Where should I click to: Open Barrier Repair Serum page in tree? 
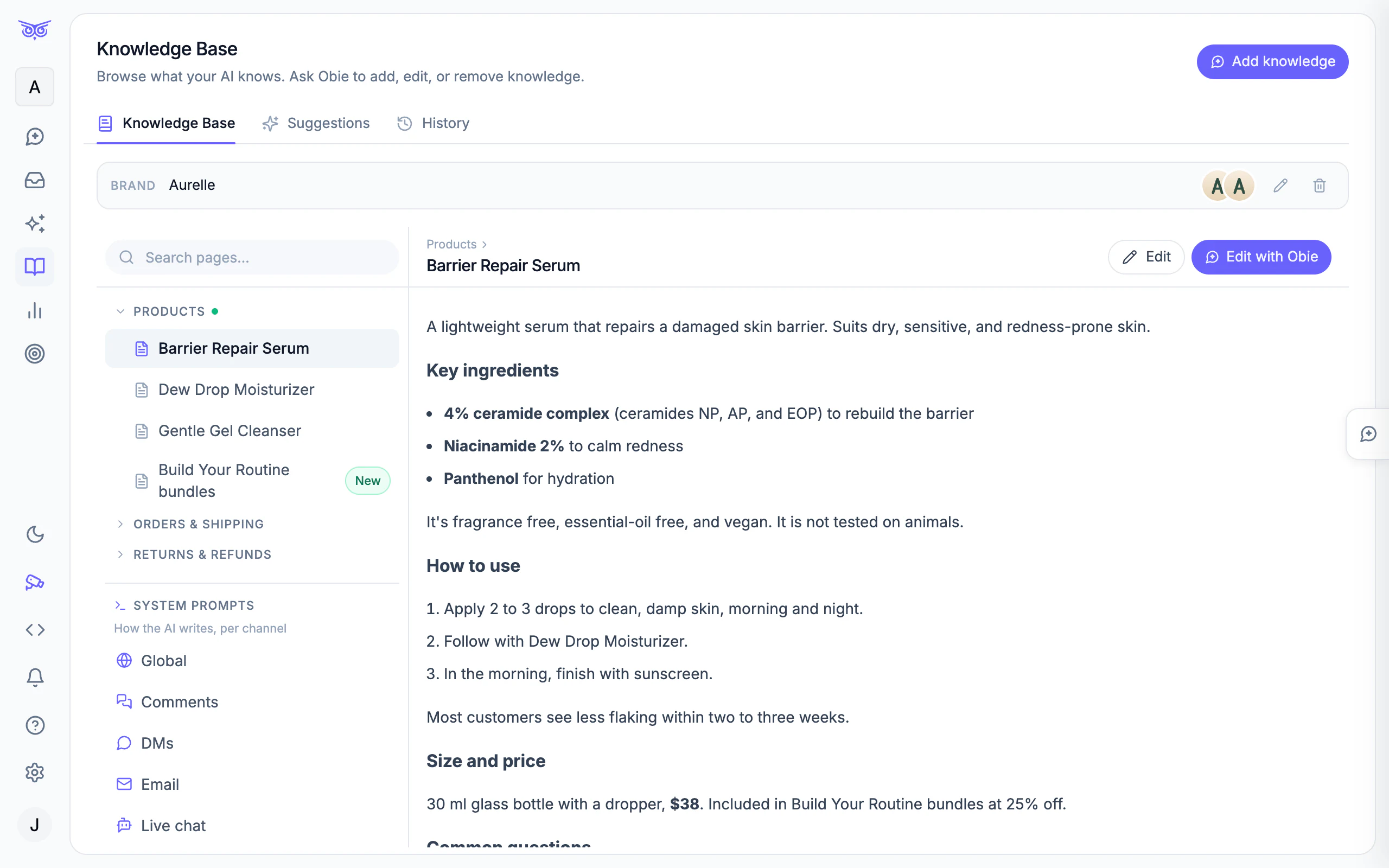[x=252, y=348]
